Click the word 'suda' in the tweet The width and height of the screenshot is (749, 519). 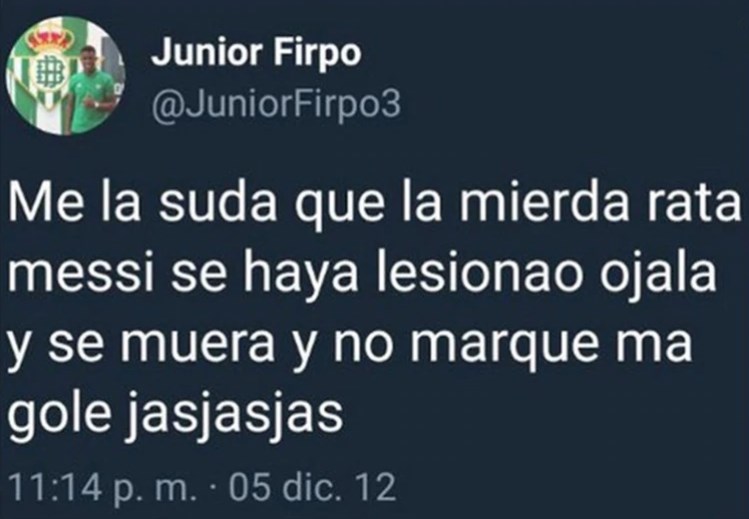218,203
